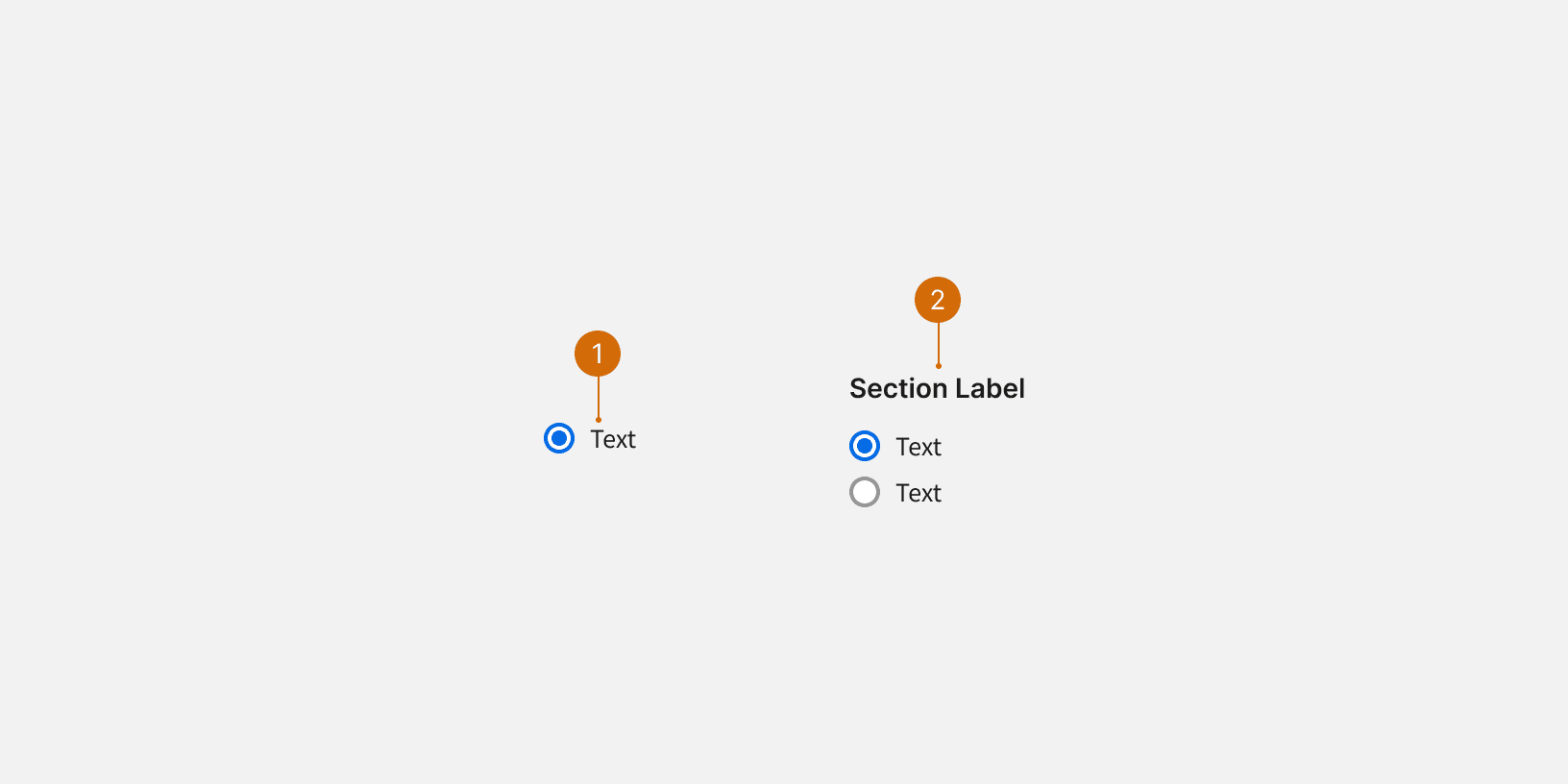
Task: Click the Section Label heading
Action: click(937, 388)
